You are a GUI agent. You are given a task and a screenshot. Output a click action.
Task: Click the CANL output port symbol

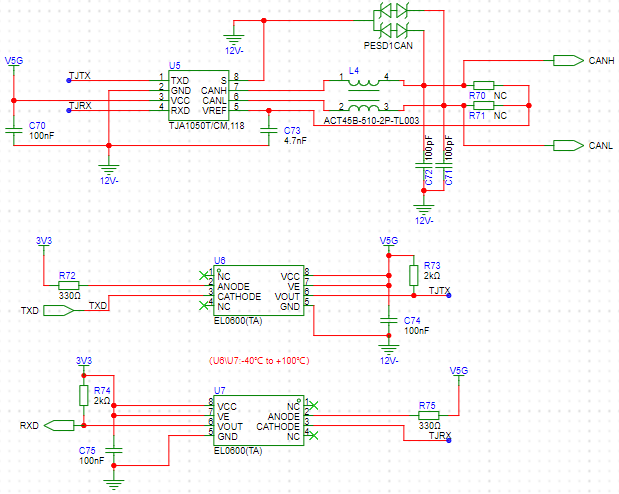568,145
